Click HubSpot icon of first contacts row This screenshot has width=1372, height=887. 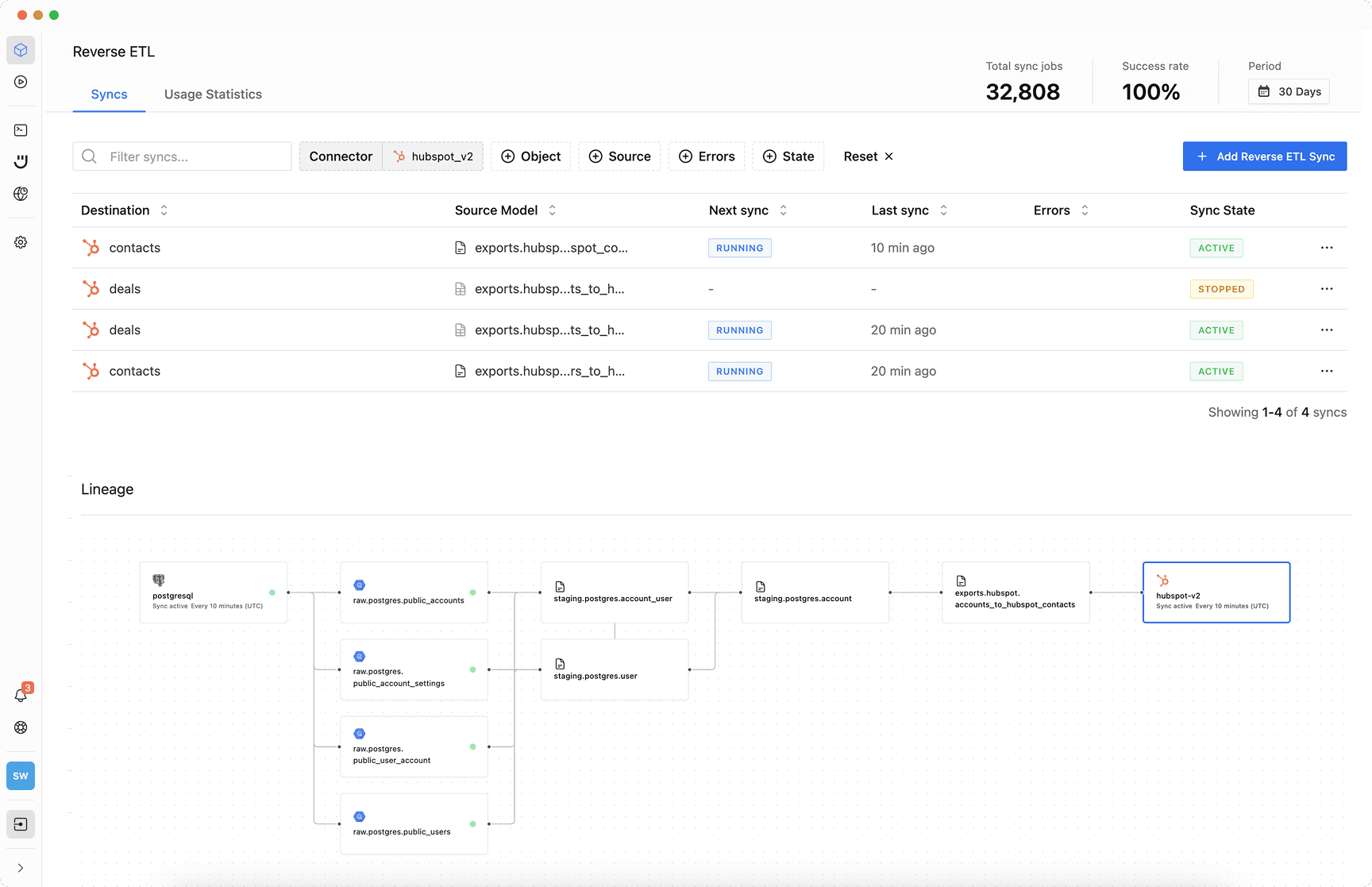pos(91,248)
